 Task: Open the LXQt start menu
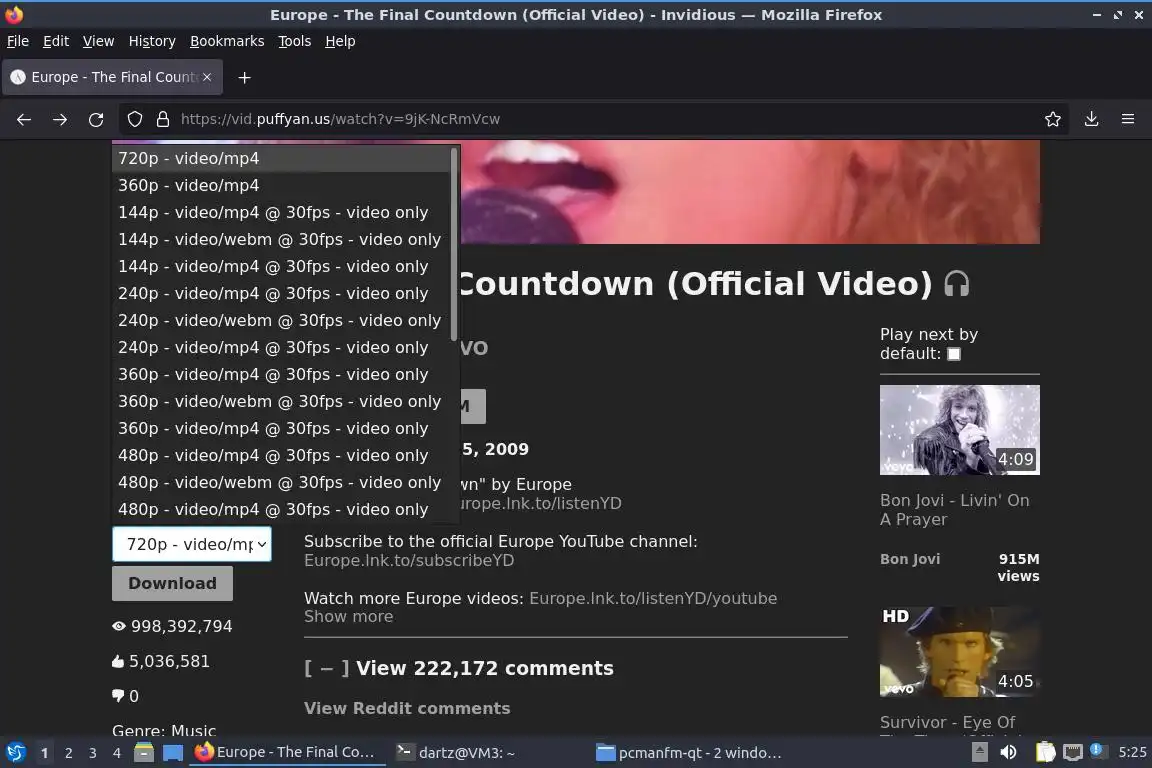(x=15, y=753)
